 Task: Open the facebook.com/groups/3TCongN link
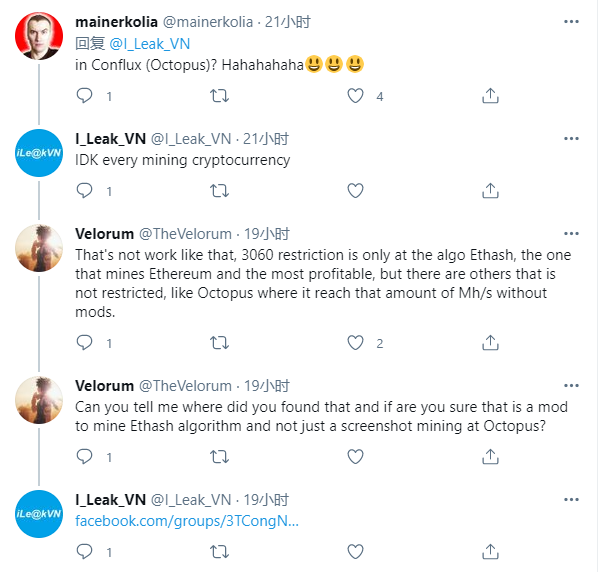[x=186, y=521]
